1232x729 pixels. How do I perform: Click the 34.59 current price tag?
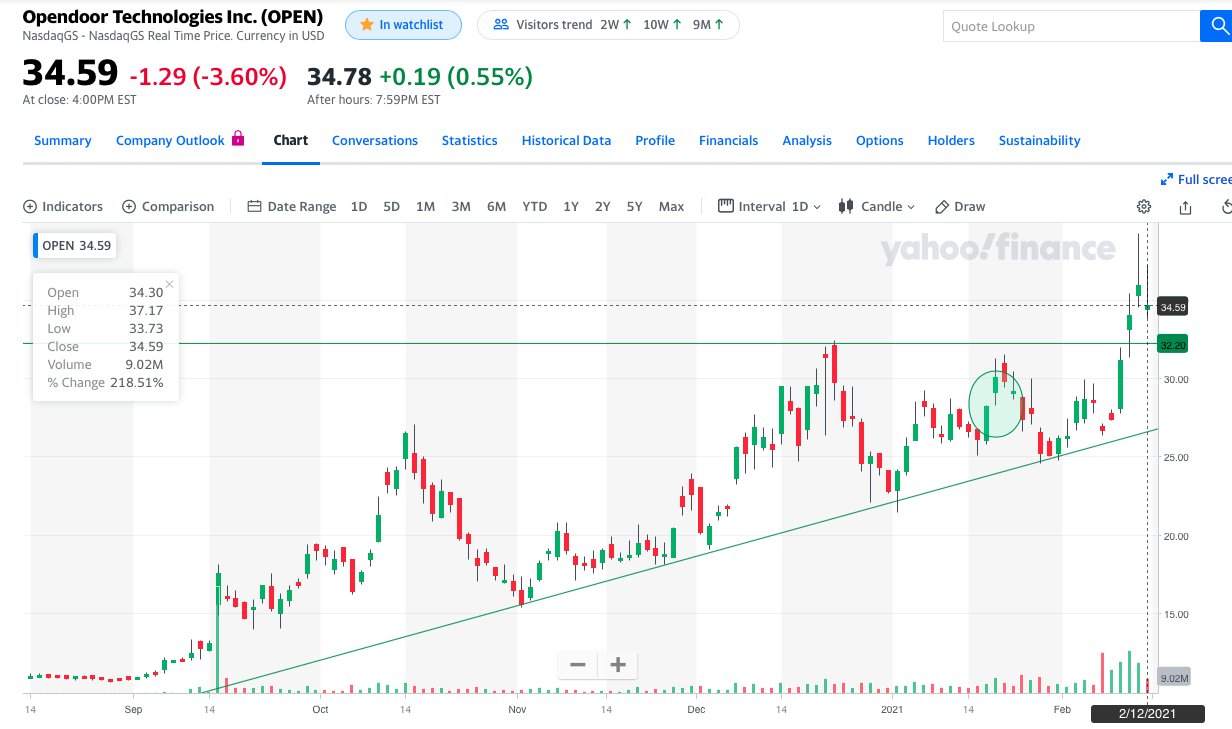click(1172, 307)
